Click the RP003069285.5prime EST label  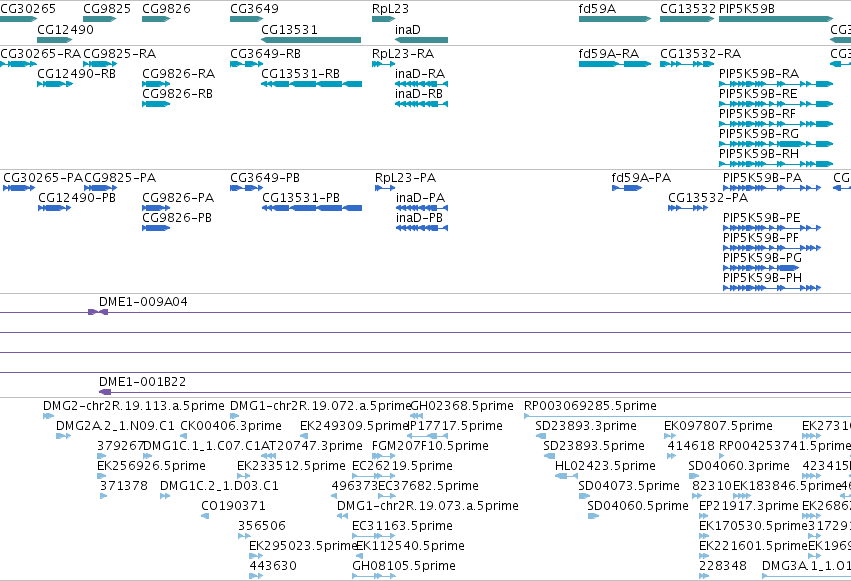[x=590, y=406]
